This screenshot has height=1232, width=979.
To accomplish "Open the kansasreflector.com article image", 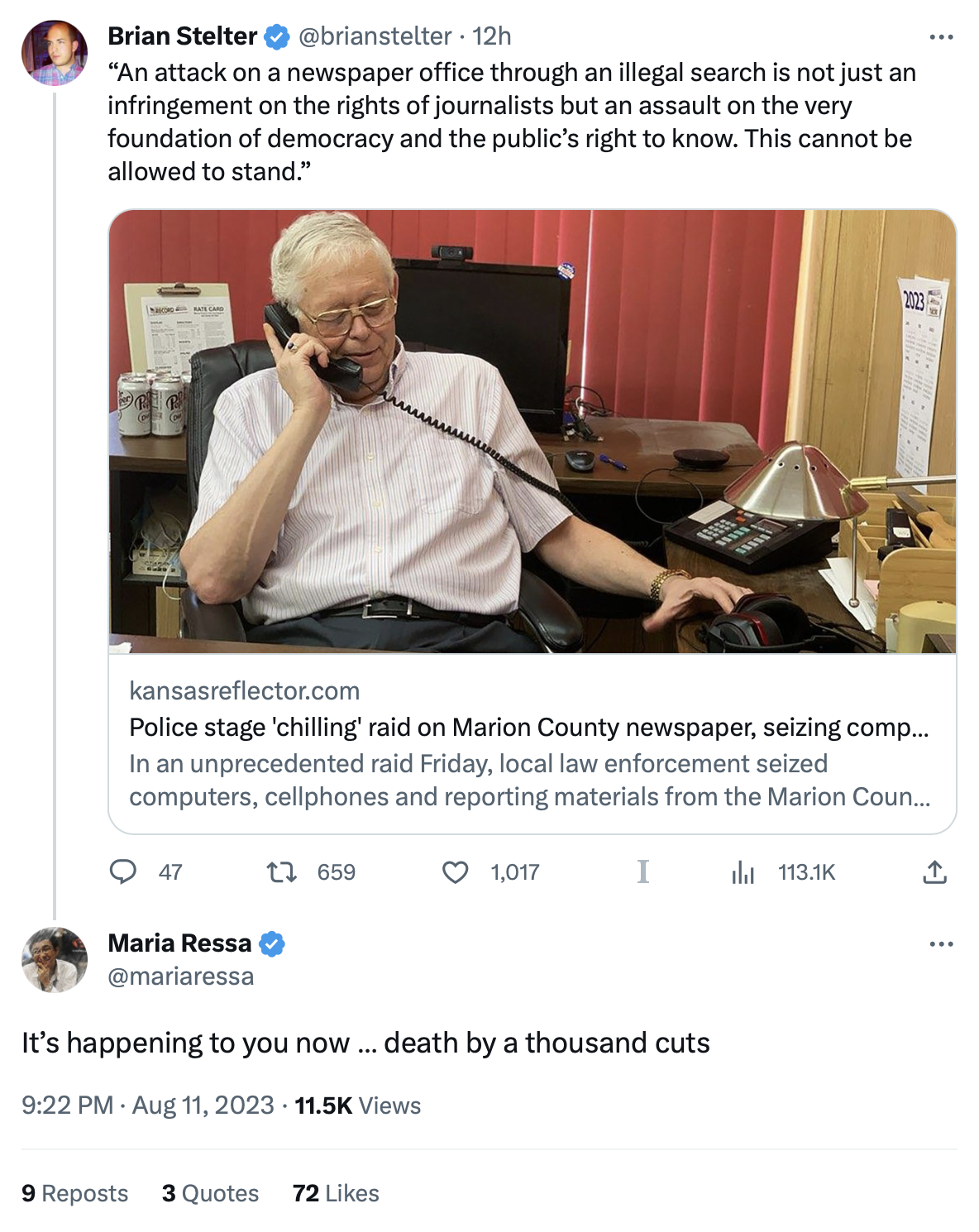I will click(532, 431).
